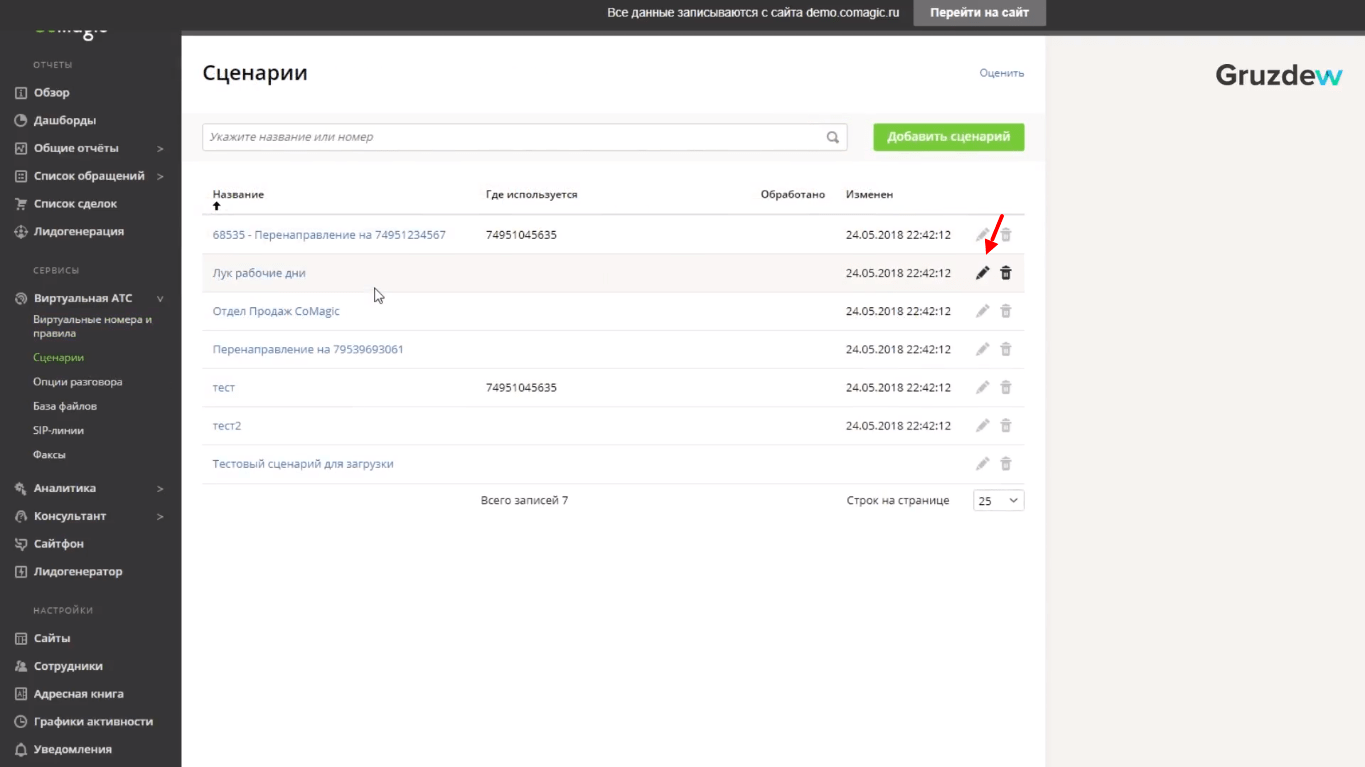
Task: Expand Список обращений submenu arrow
Action: (160, 176)
